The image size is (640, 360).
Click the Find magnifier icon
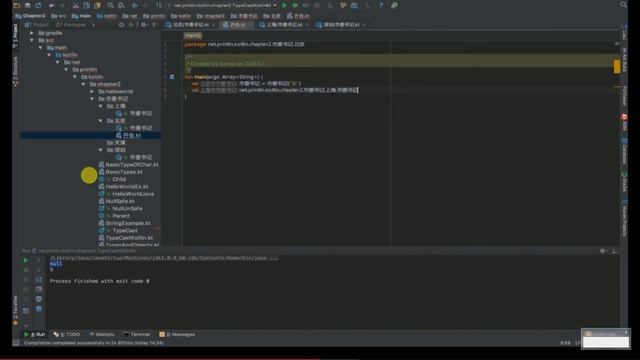click(111, 5)
